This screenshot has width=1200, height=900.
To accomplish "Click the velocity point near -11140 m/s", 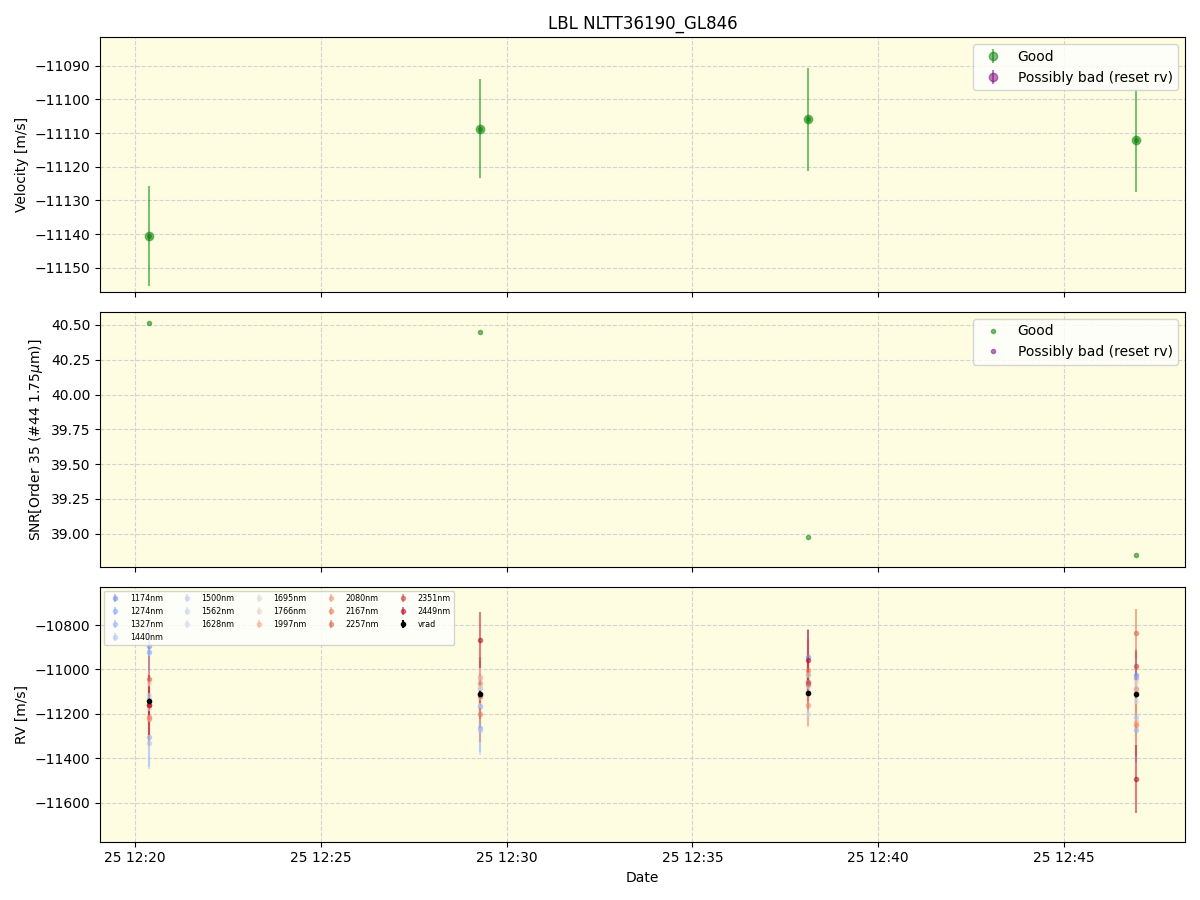I will pyautogui.click(x=149, y=236).
